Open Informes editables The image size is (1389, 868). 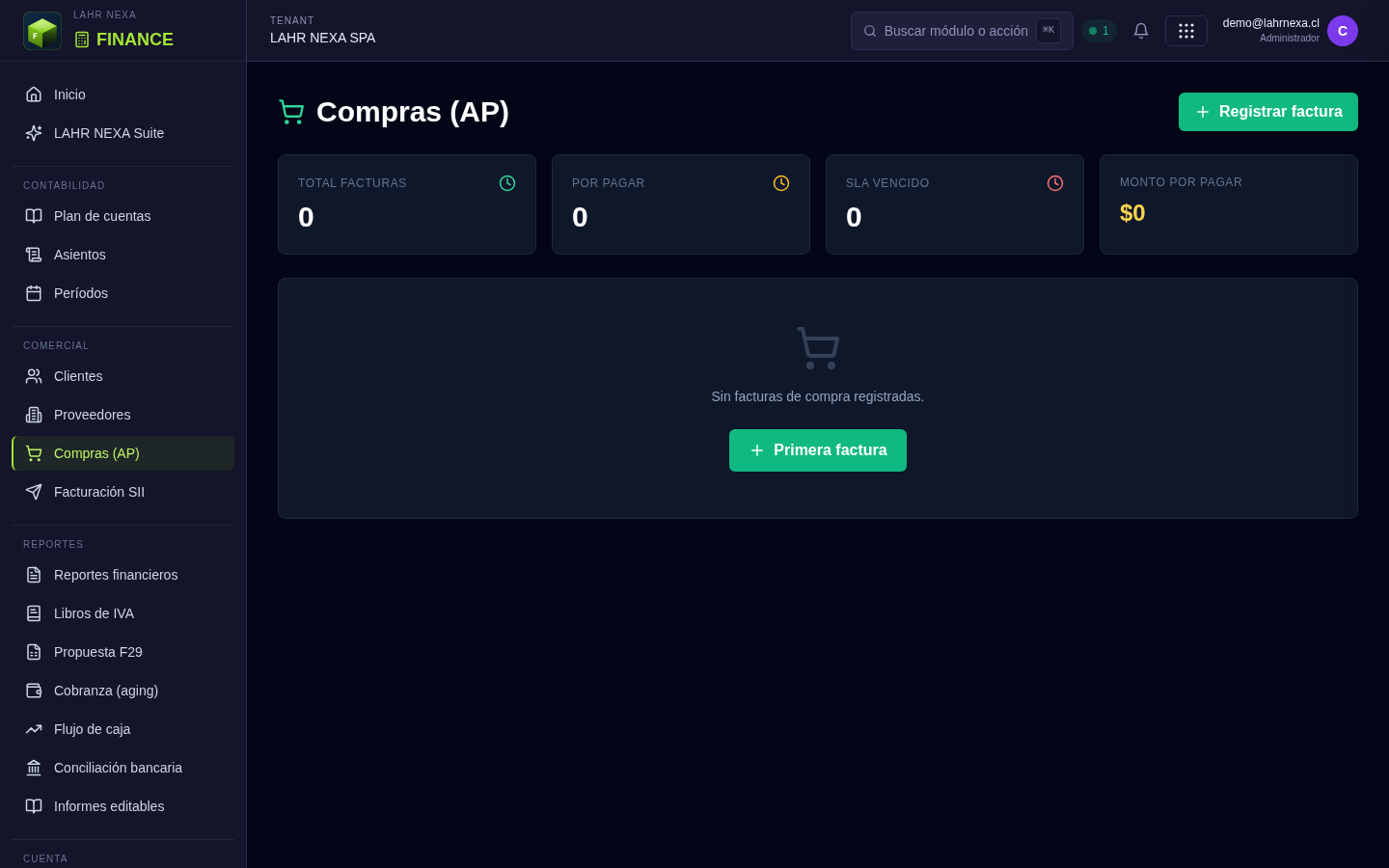coord(123,806)
